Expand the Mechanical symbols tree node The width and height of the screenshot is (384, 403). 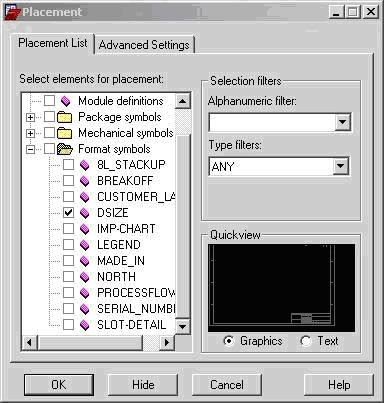(x=30, y=133)
